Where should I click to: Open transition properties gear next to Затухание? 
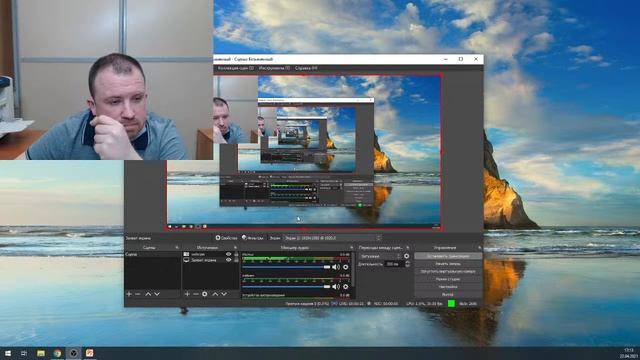[x=407, y=256]
